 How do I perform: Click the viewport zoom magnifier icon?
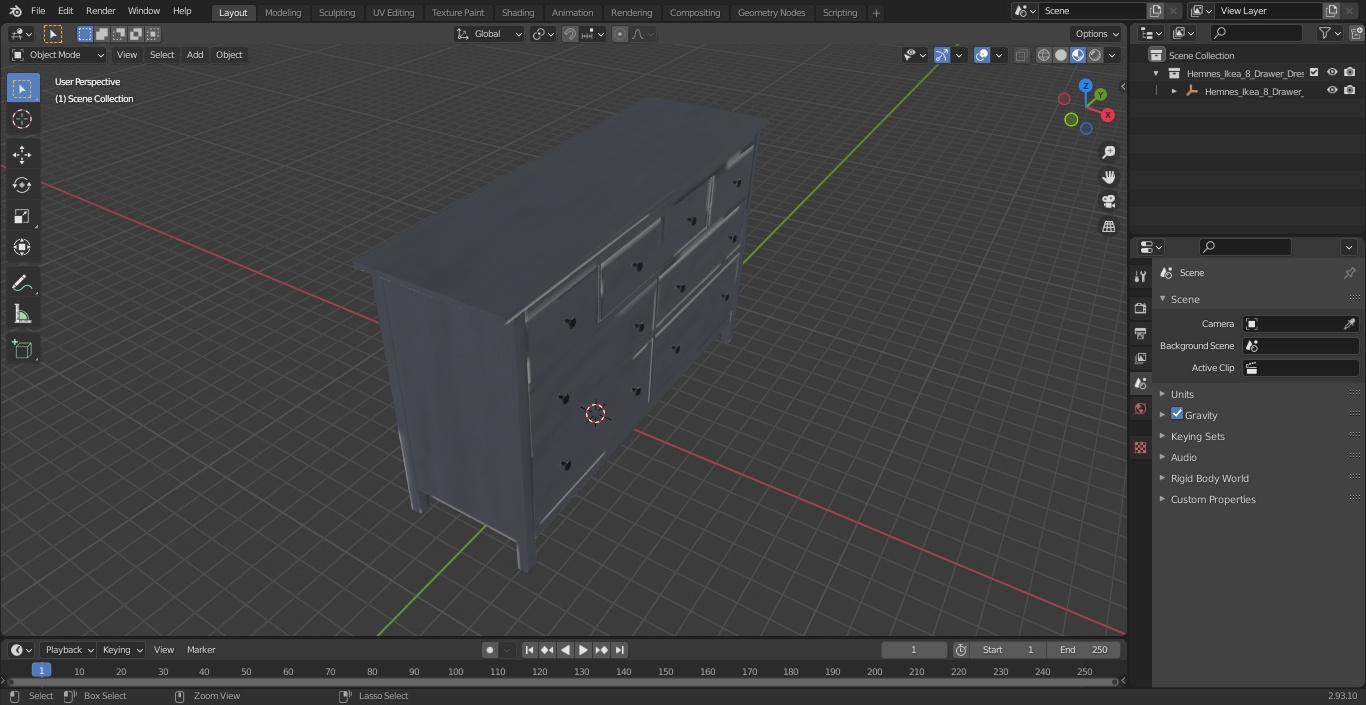click(x=1108, y=152)
